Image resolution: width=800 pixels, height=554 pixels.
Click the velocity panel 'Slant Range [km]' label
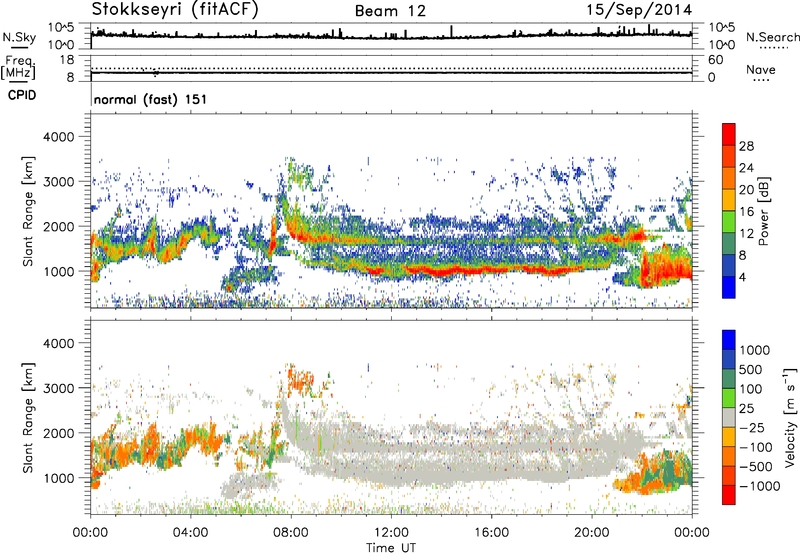pos(28,418)
